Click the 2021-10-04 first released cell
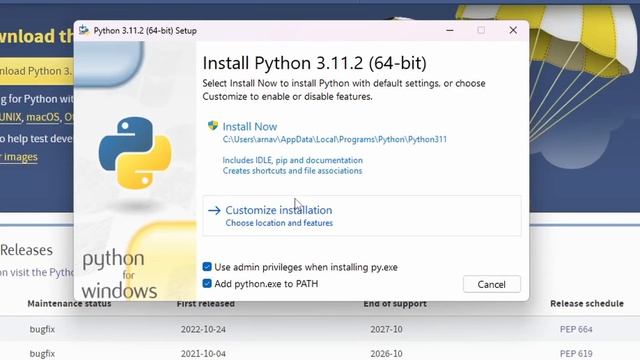Viewport: 640px width, 360px height. [203, 353]
